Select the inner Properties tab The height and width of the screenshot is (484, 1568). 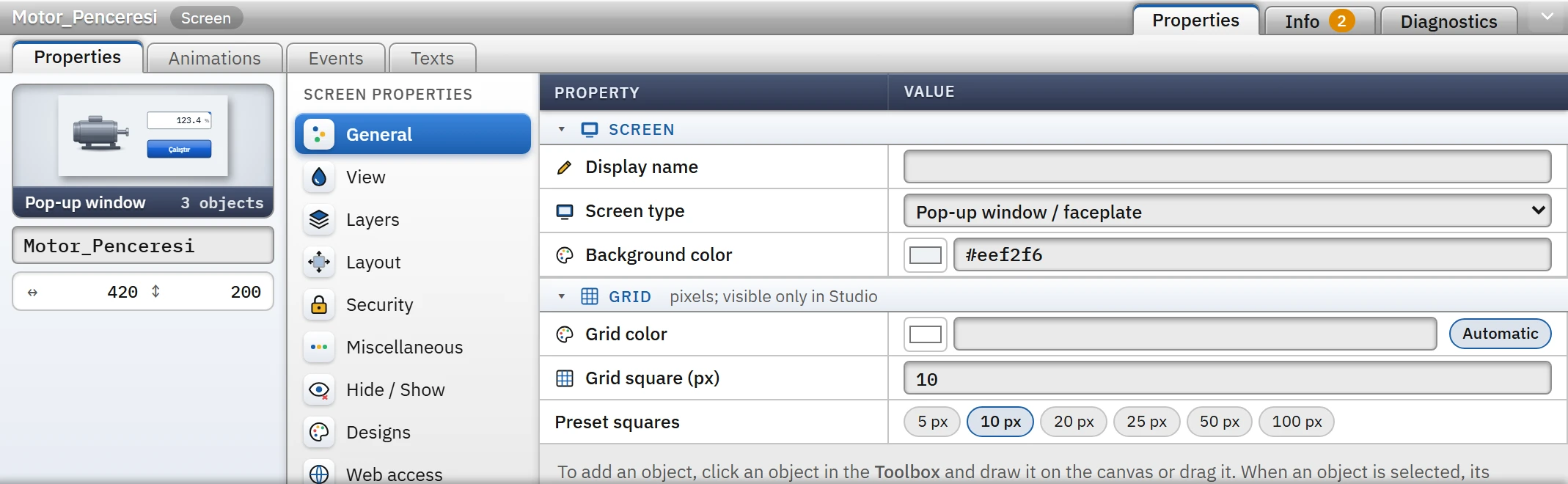(78, 57)
